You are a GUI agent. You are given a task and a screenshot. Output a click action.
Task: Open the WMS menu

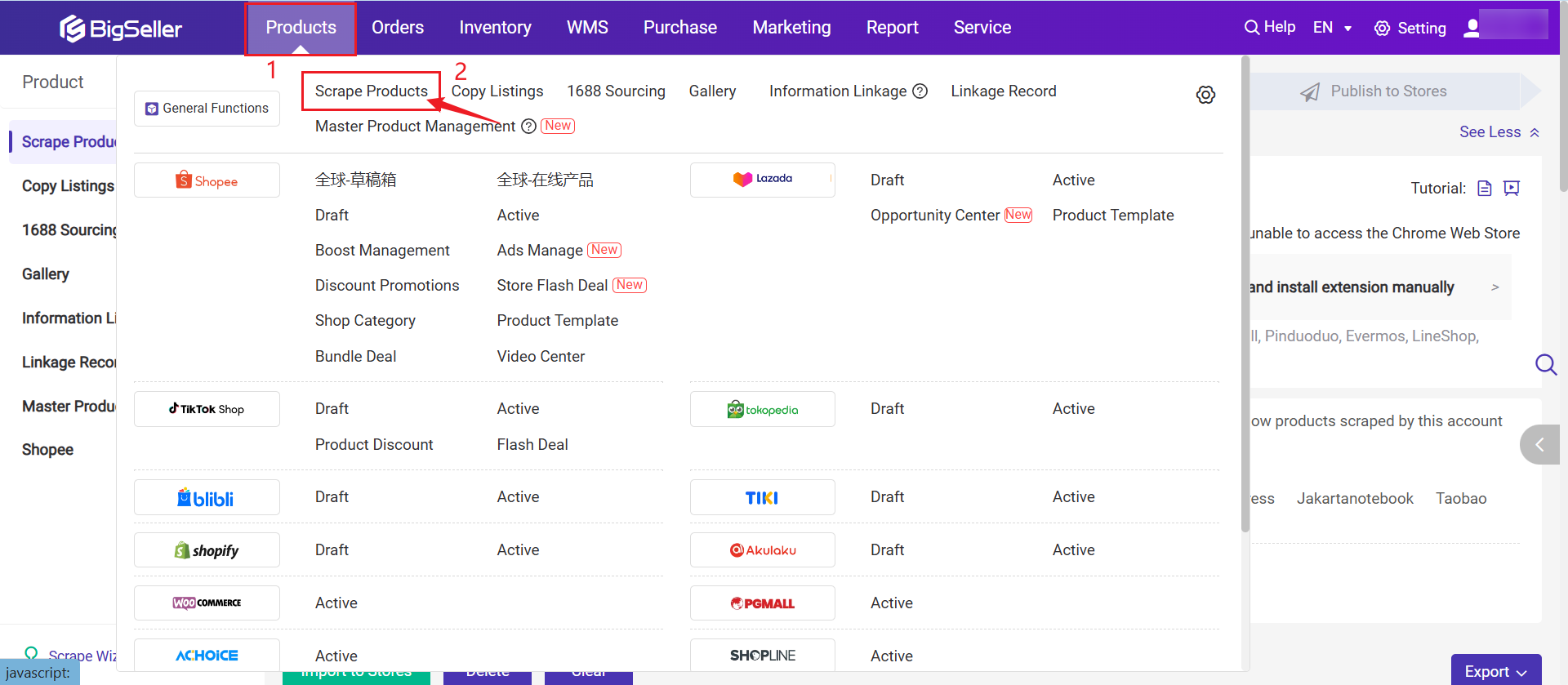[x=587, y=28]
